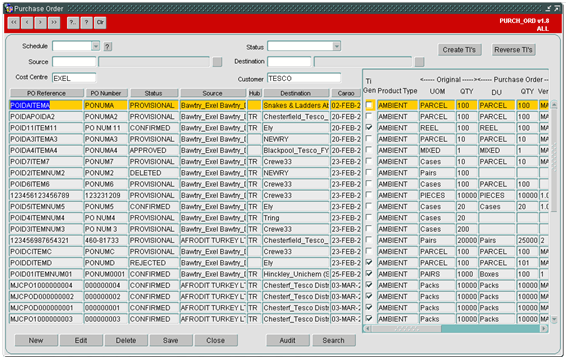This screenshot has width=570, height=360.
Task: Uncheck TI Gen checkbox for POIDDITEMD row
Action: 369,262
